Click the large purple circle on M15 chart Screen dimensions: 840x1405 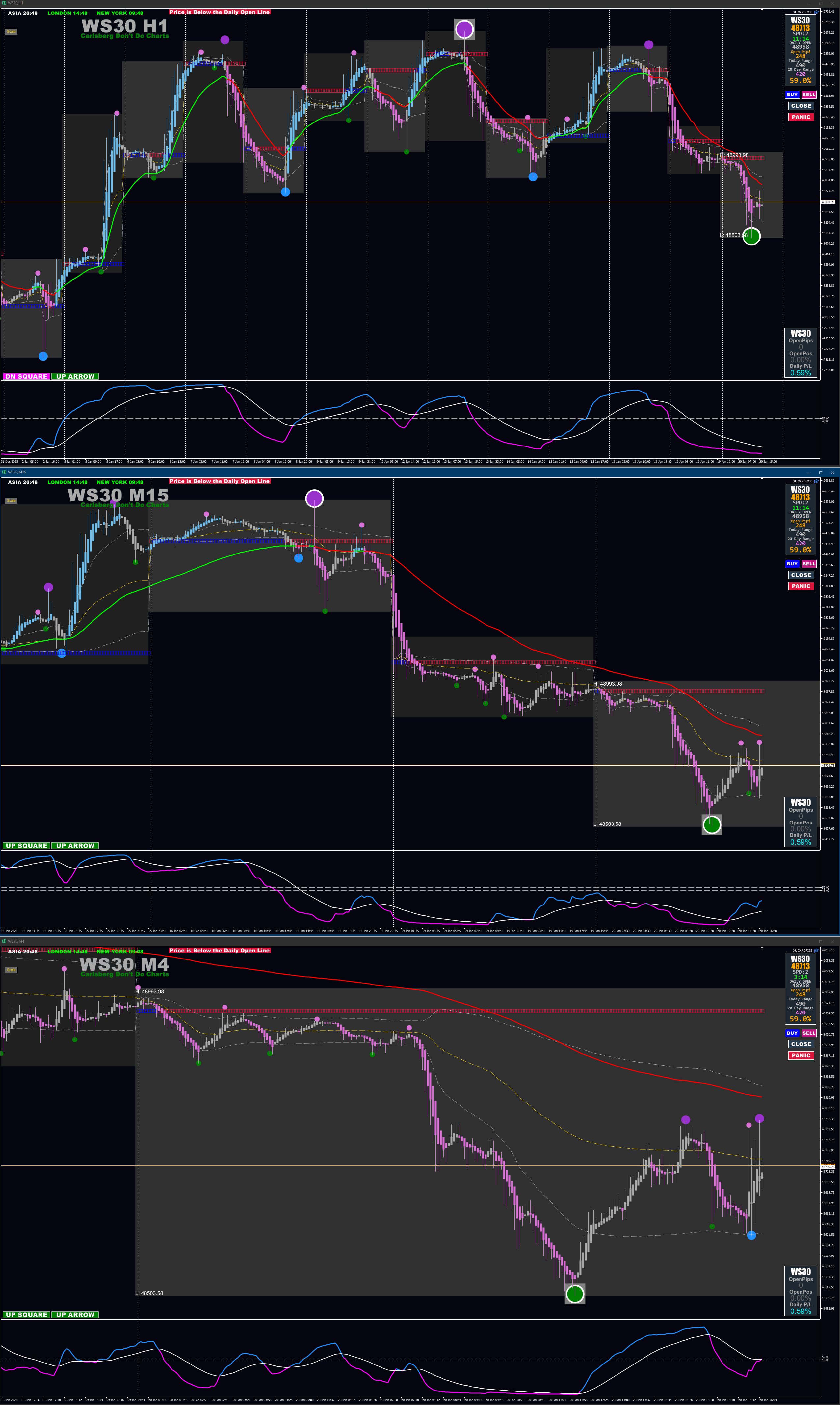(x=314, y=498)
